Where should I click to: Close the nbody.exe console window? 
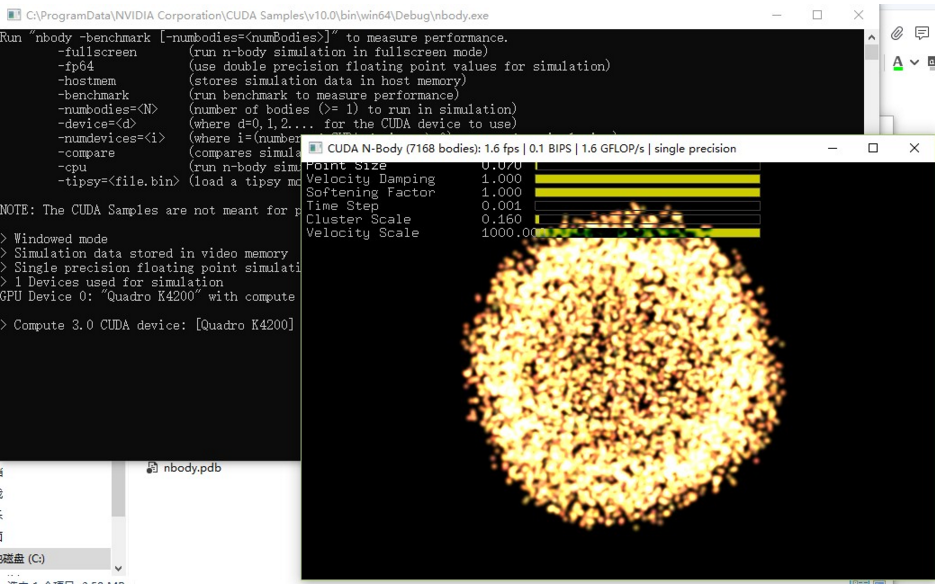pyautogui.click(x=858, y=15)
